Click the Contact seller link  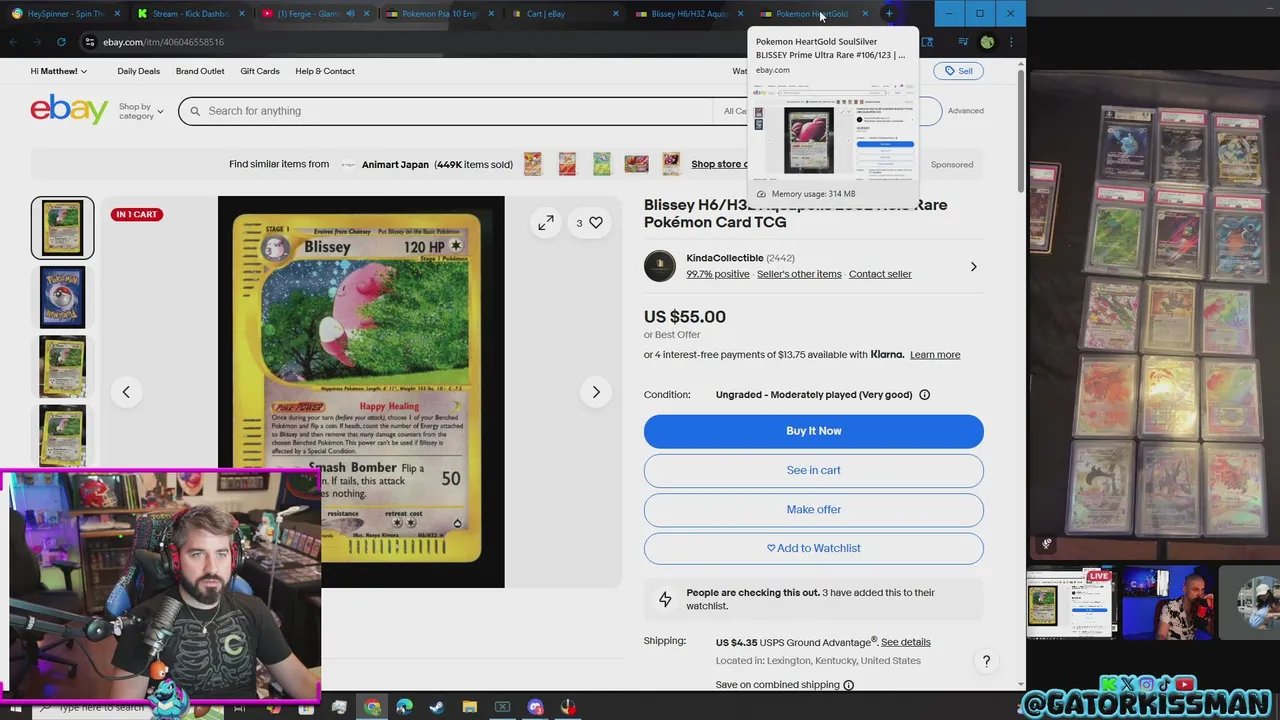(880, 274)
